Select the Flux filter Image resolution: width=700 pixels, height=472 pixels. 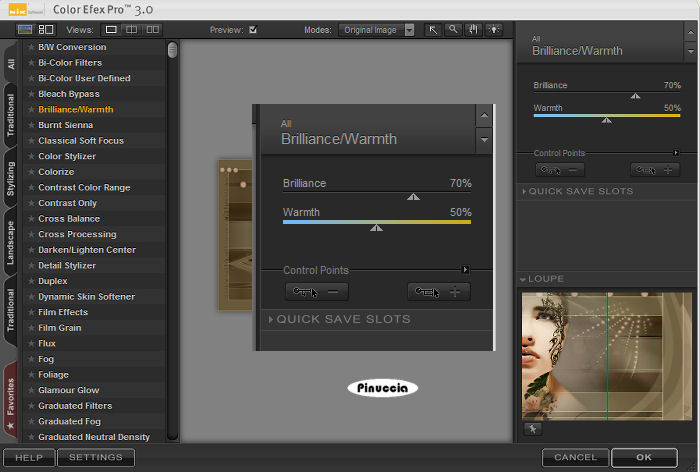(x=47, y=343)
